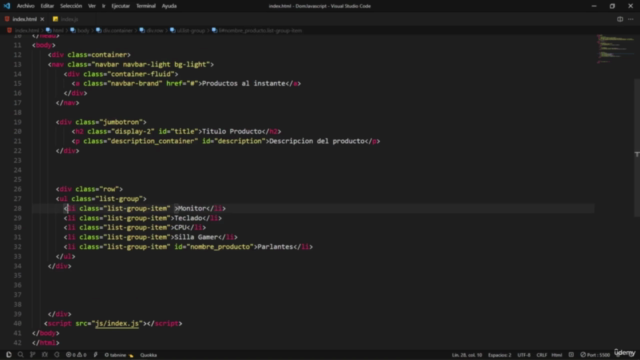Change indentation via Espacios: 2

click(x=500, y=355)
